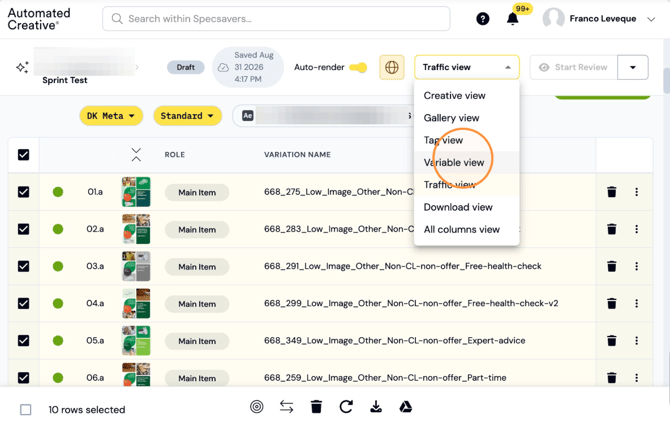Open more options menu for row 03.a
The image size is (670, 427).
click(x=636, y=266)
